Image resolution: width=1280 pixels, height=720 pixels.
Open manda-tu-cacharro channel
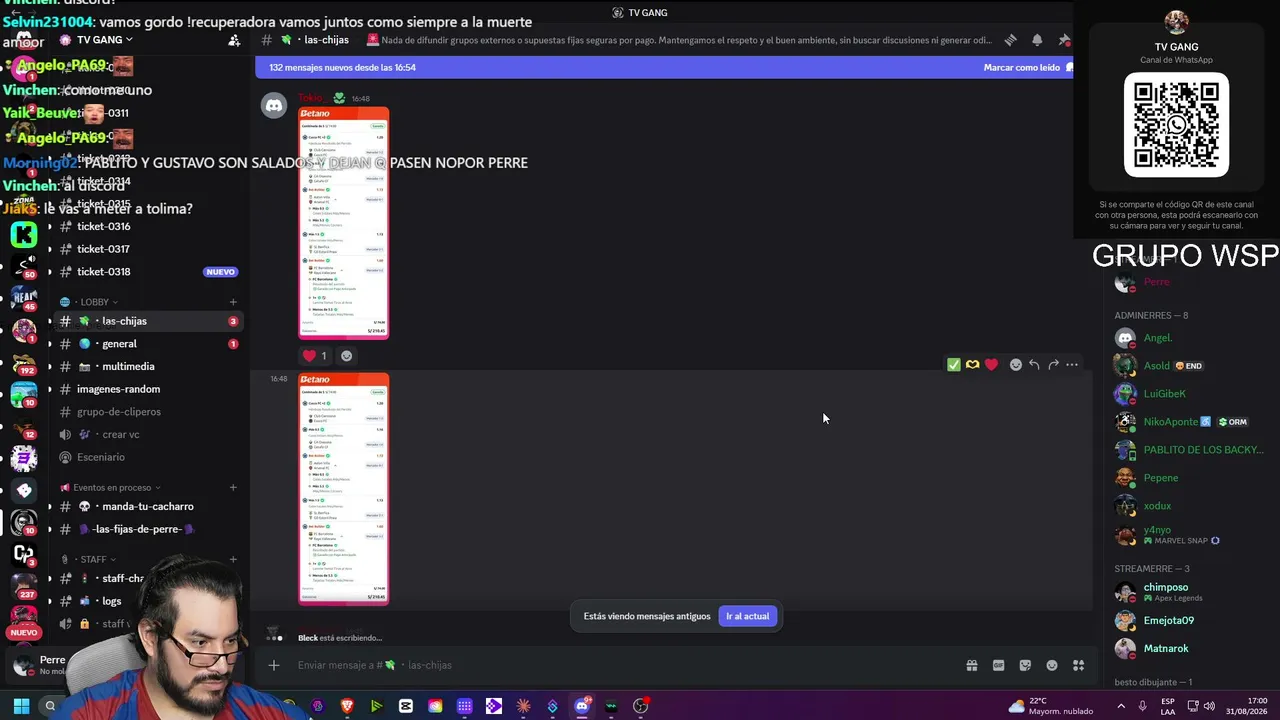(x=148, y=507)
